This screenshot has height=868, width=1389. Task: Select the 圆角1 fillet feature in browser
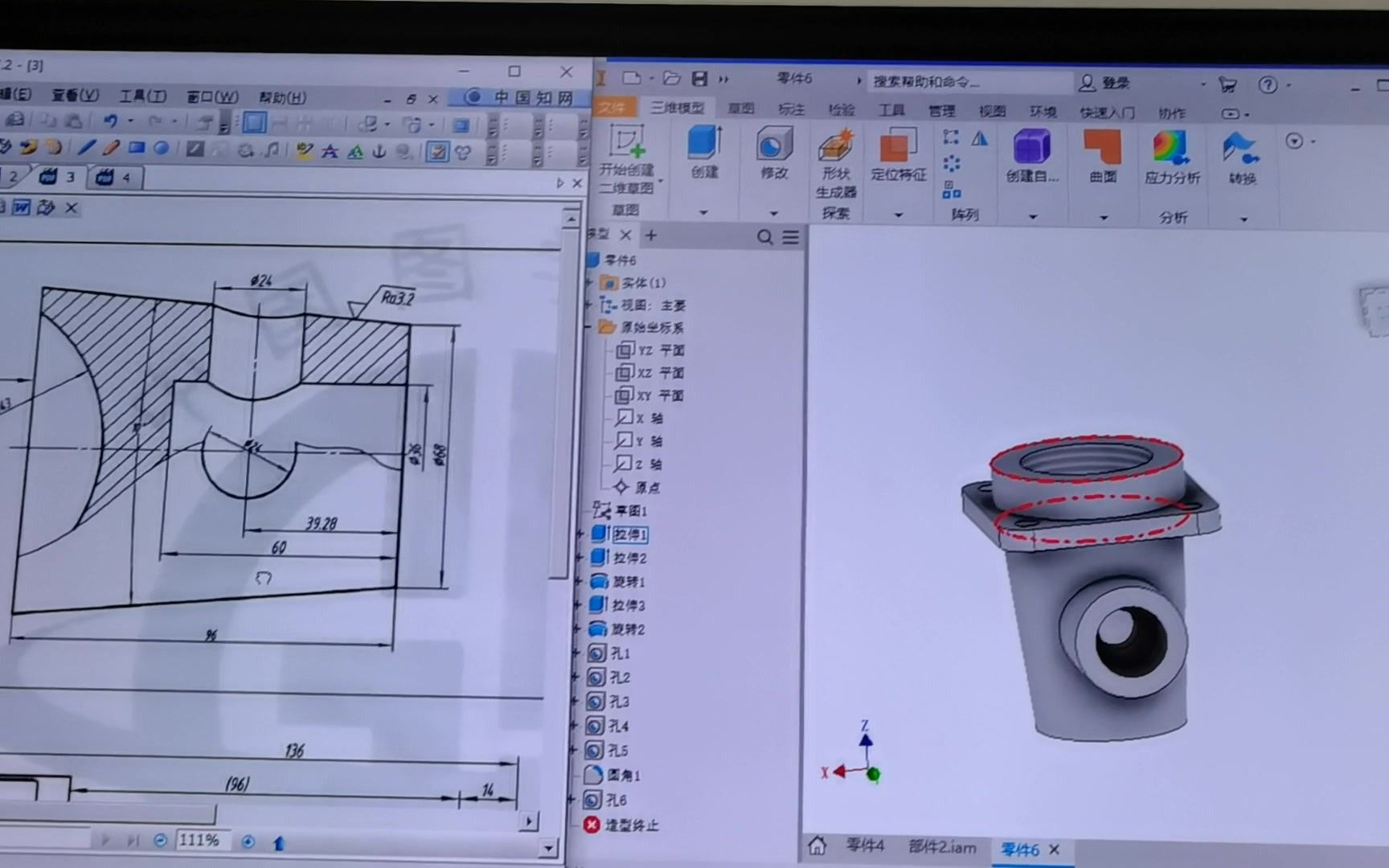click(612, 775)
